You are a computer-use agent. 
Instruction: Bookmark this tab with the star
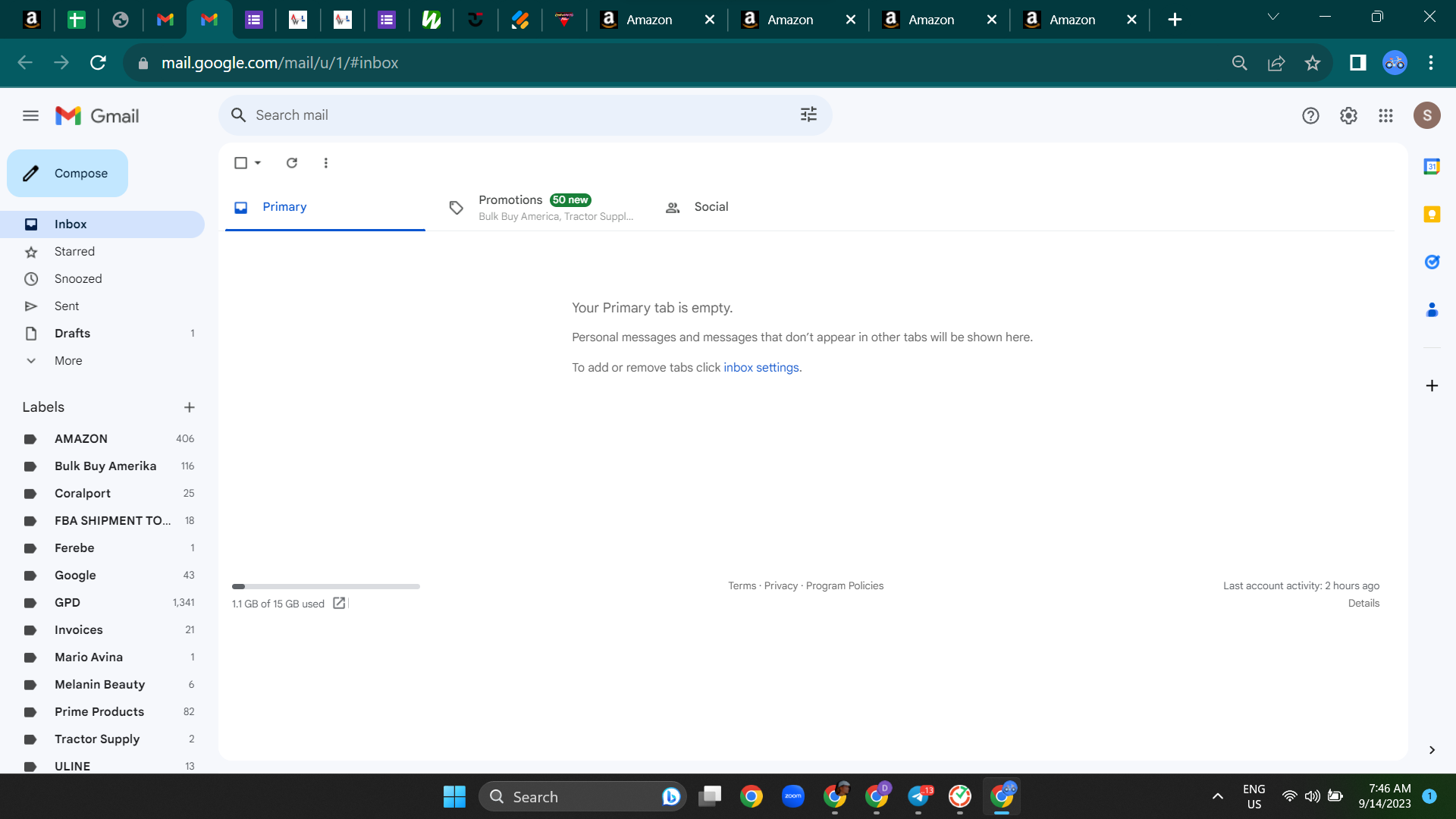(x=1312, y=63)
